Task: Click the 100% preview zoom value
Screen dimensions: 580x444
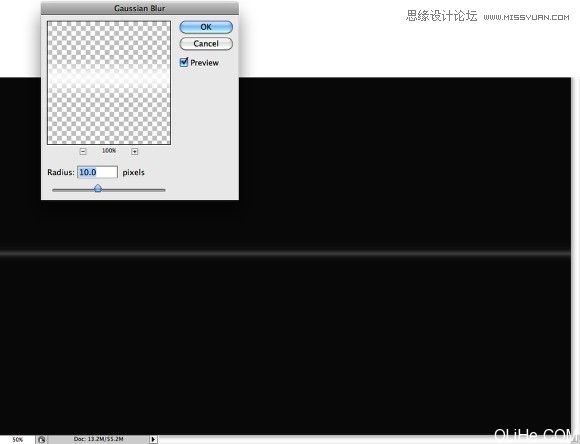Action: (109, 151)
